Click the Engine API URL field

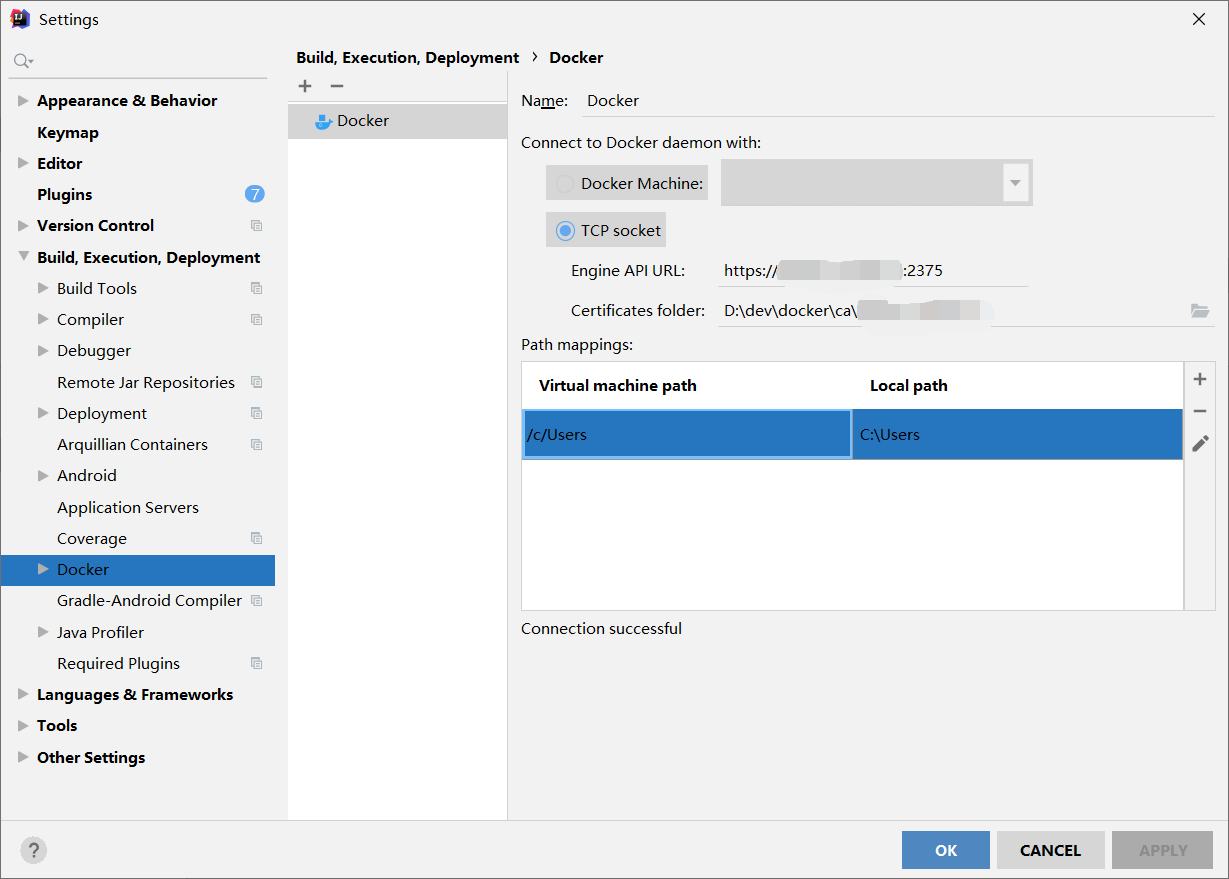pos(870,271)
